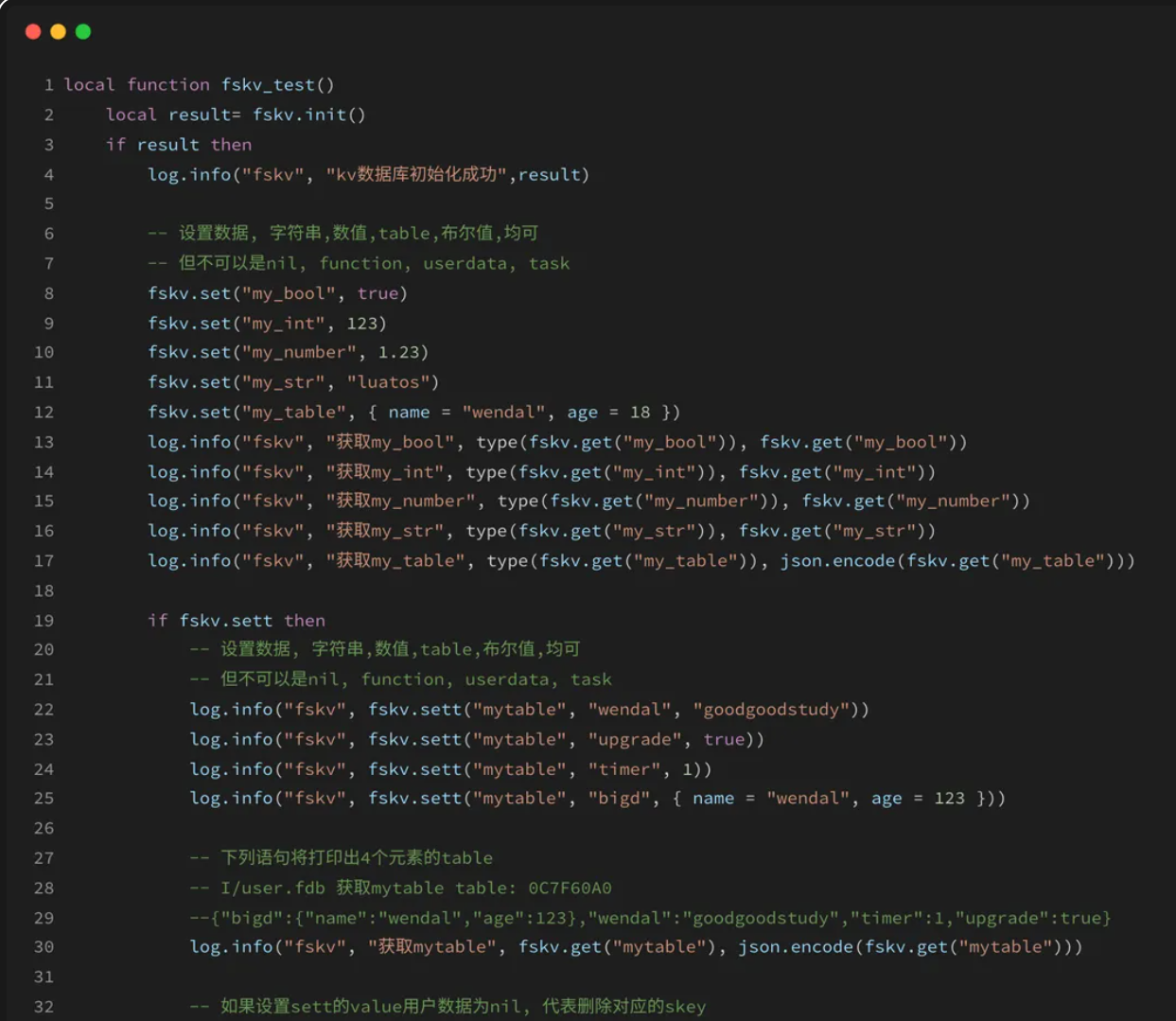Click "age = 18" in the table literal

tap(608, 413)
